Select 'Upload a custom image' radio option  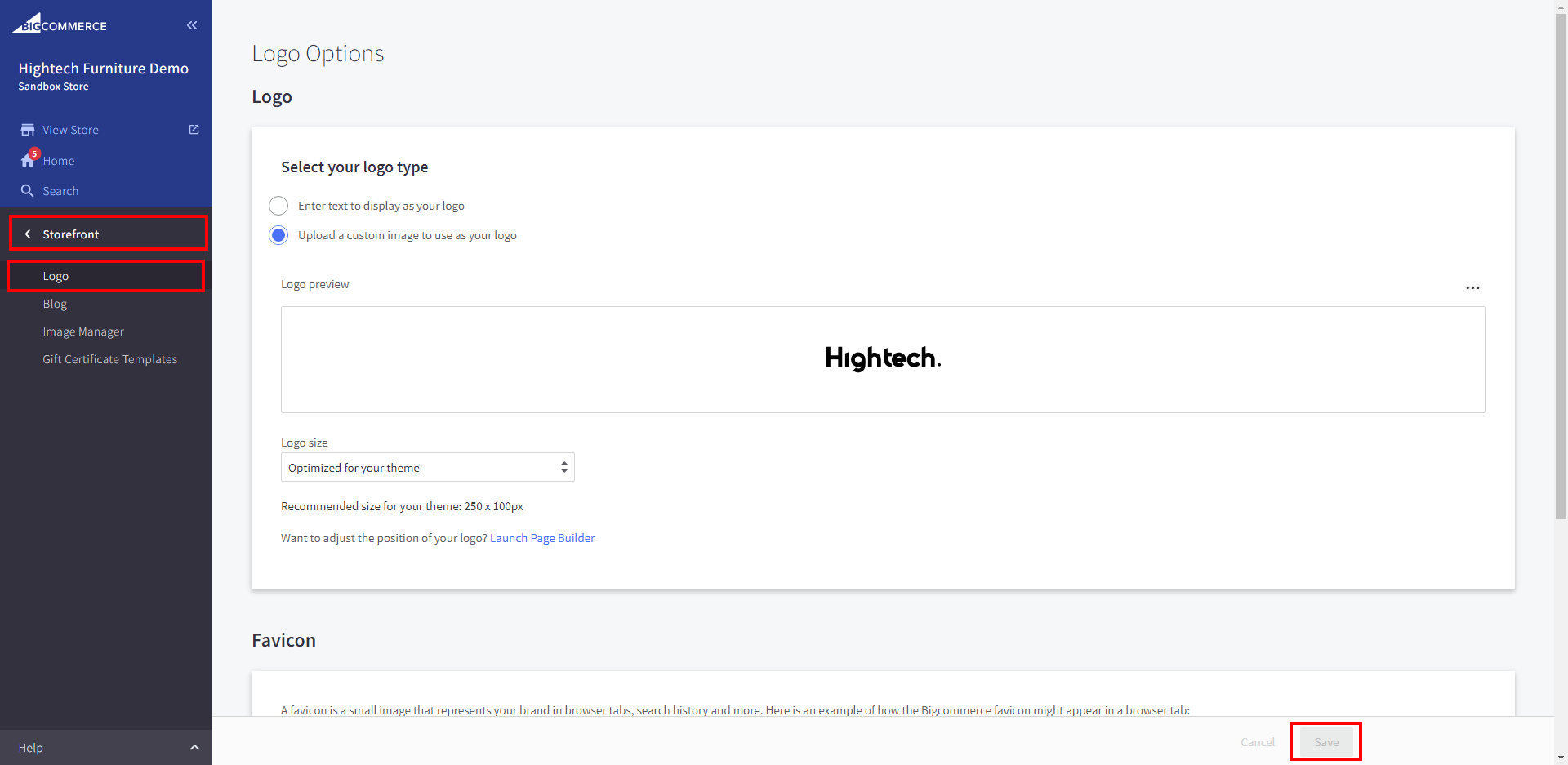pos(278,235)
